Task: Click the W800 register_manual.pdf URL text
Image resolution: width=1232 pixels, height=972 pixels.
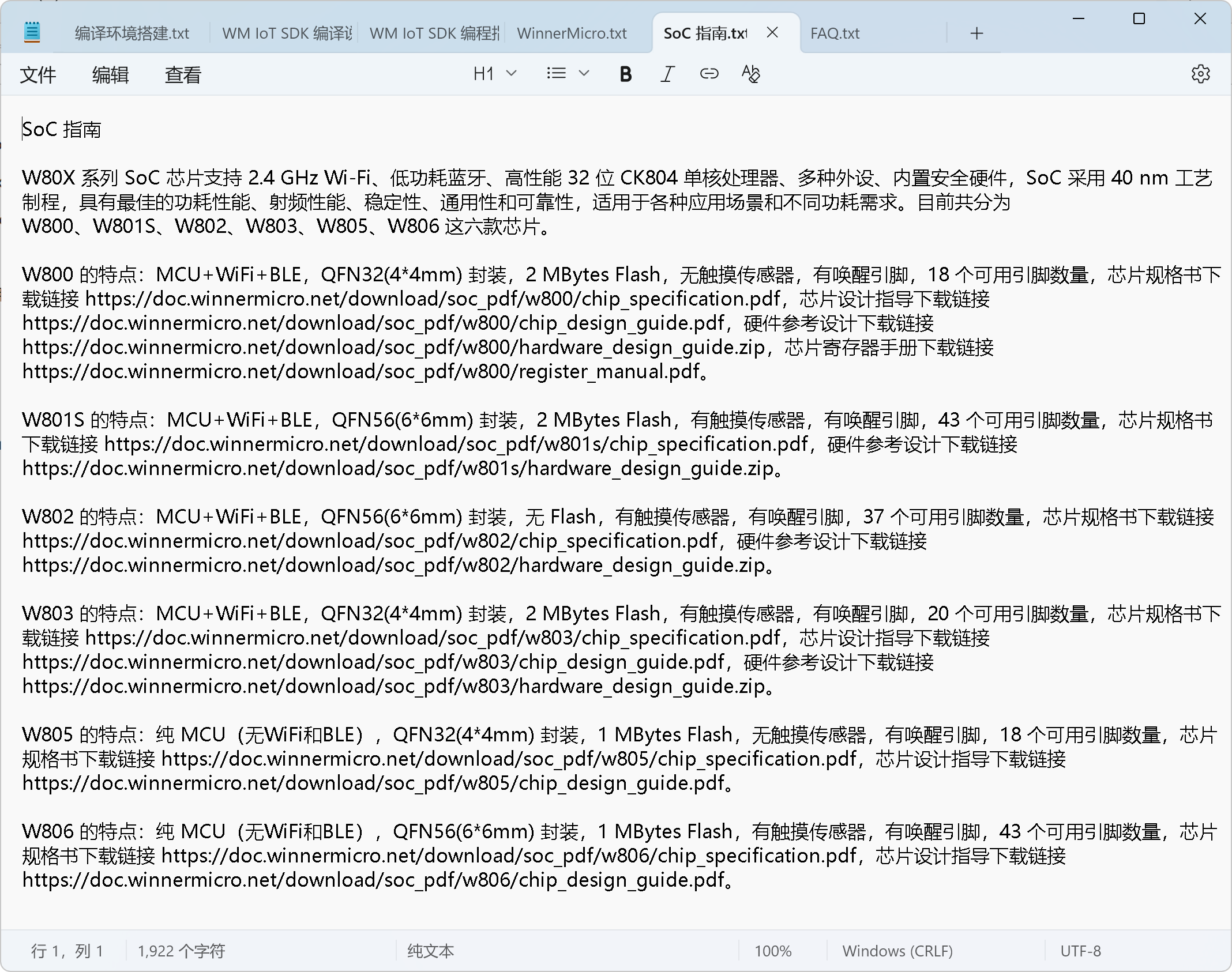Action: pyautogui.click(x=360, y=372)
